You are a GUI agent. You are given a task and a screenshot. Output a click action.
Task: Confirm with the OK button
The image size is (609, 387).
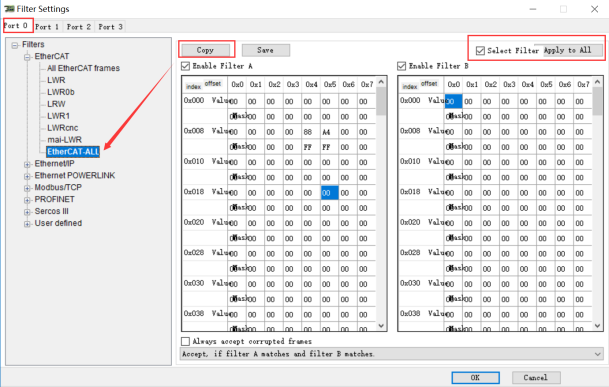coord(475,377)
